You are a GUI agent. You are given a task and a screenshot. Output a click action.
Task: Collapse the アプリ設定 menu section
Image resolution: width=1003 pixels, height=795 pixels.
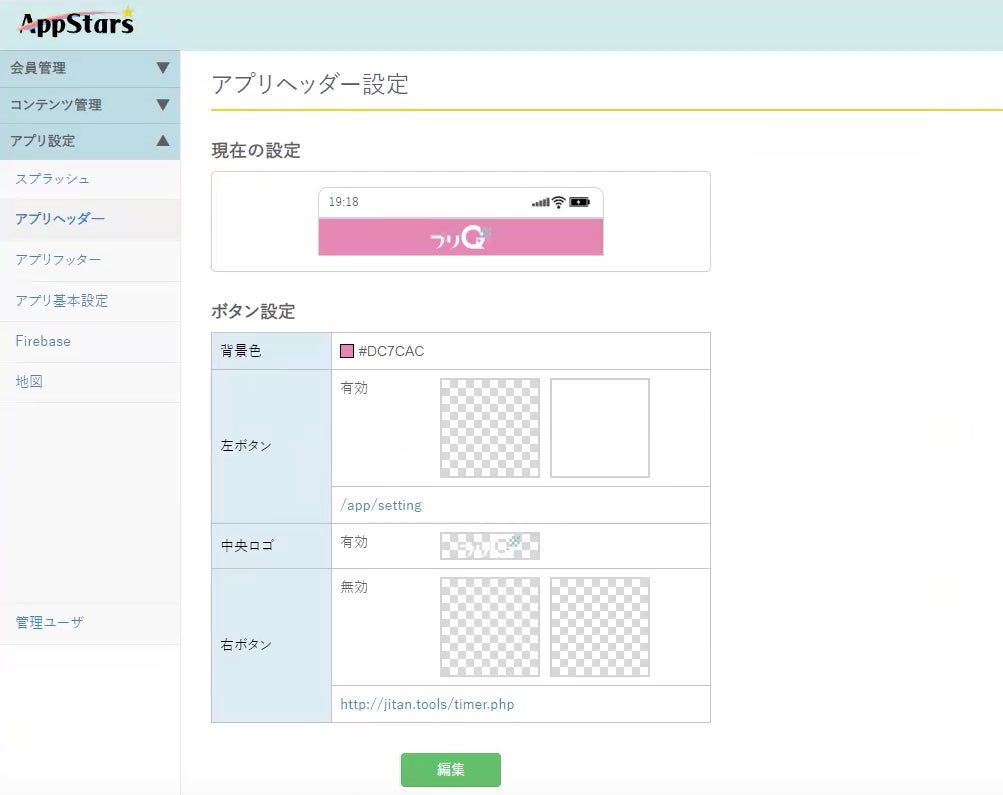(x=89, y=141)
